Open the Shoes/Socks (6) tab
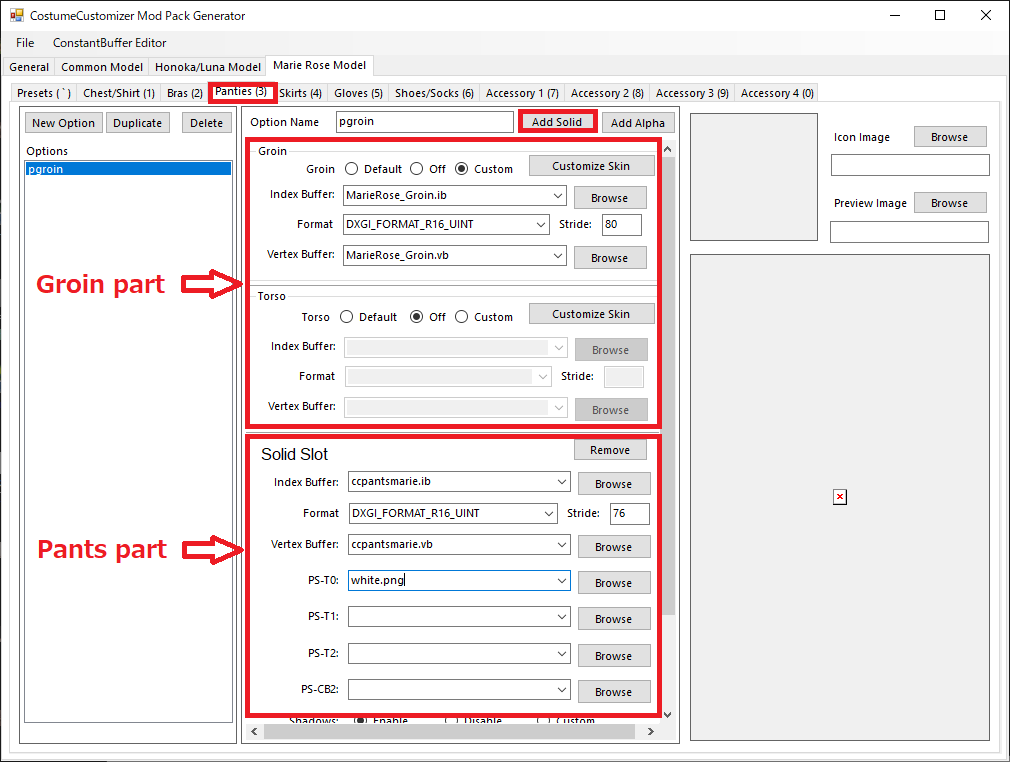1010x762 pixels. (x=434, y=93)
